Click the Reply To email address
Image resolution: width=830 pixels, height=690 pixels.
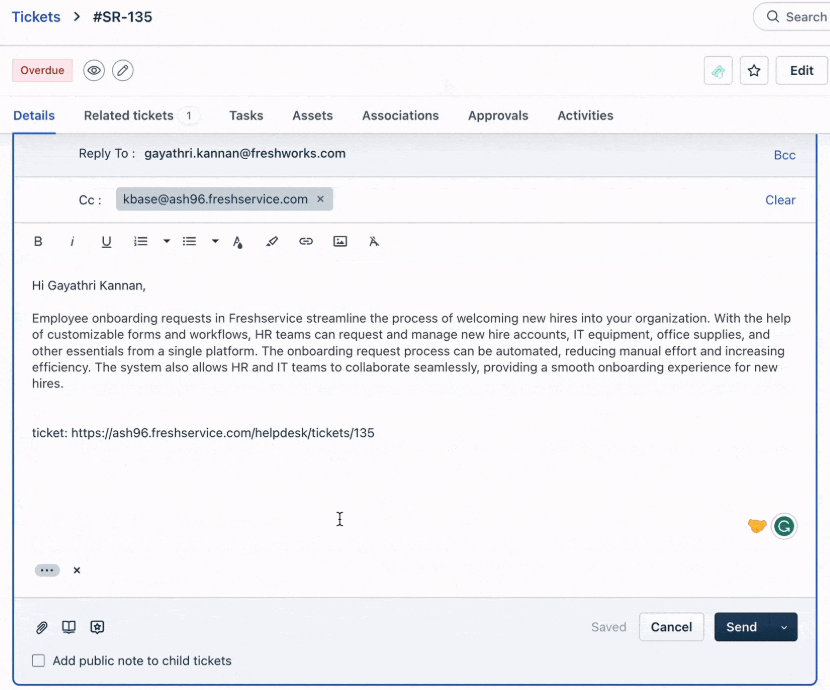[245, 153]
